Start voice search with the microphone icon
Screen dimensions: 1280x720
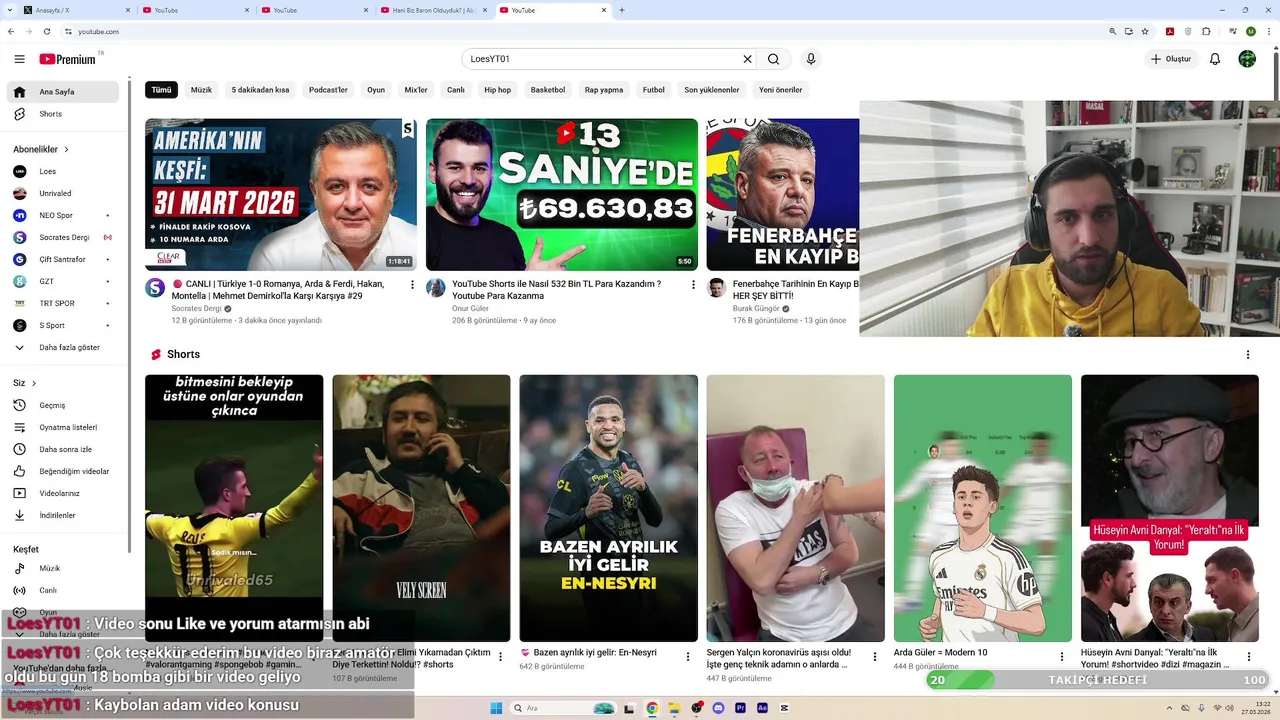(x=811, y=59)
